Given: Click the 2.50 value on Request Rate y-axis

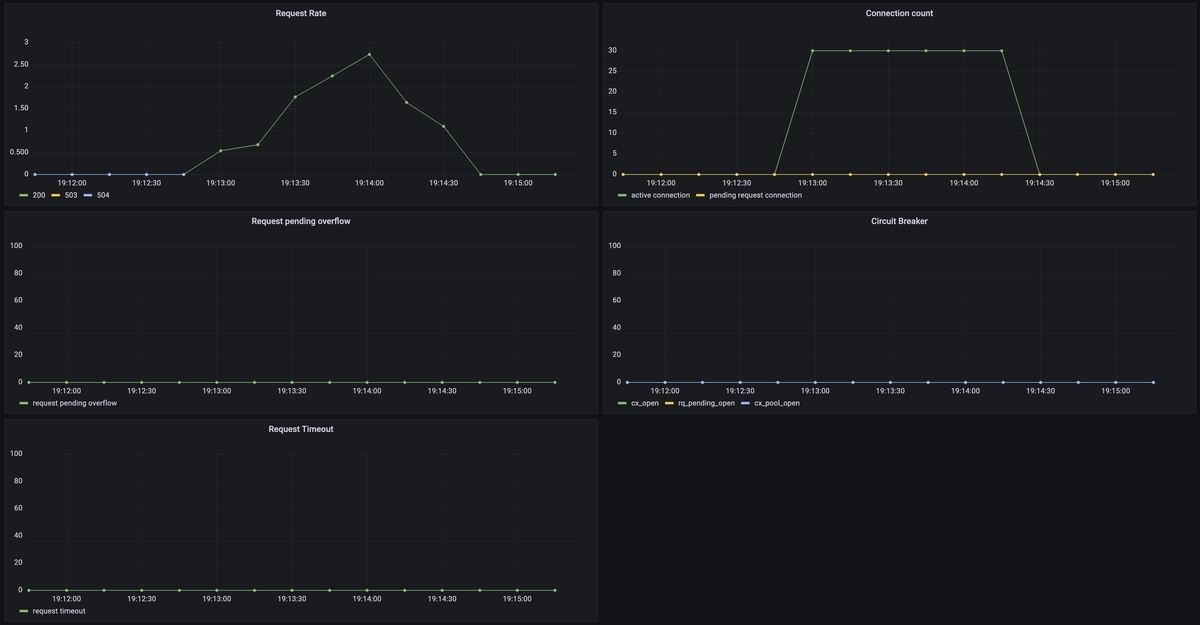Looking at the screenshot, I should tap(19, 64).
